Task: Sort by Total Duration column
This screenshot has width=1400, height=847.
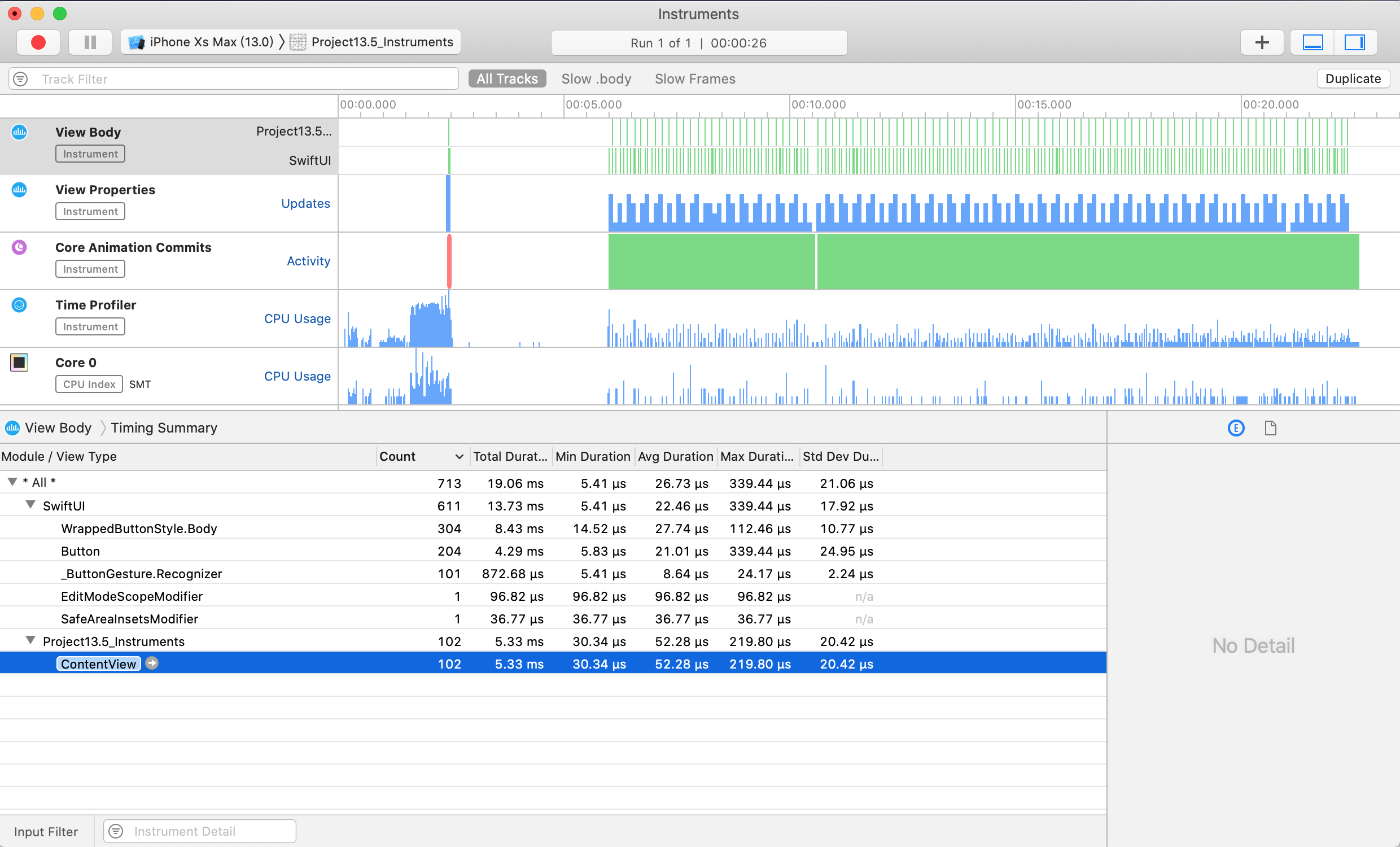Action: click(x=510, y=456)
